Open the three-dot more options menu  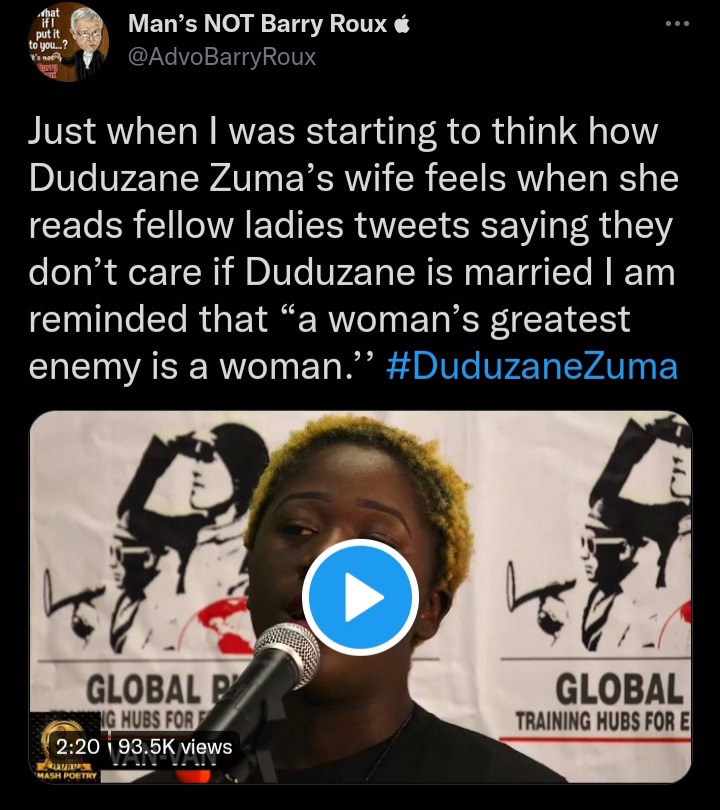coord(677,23)
